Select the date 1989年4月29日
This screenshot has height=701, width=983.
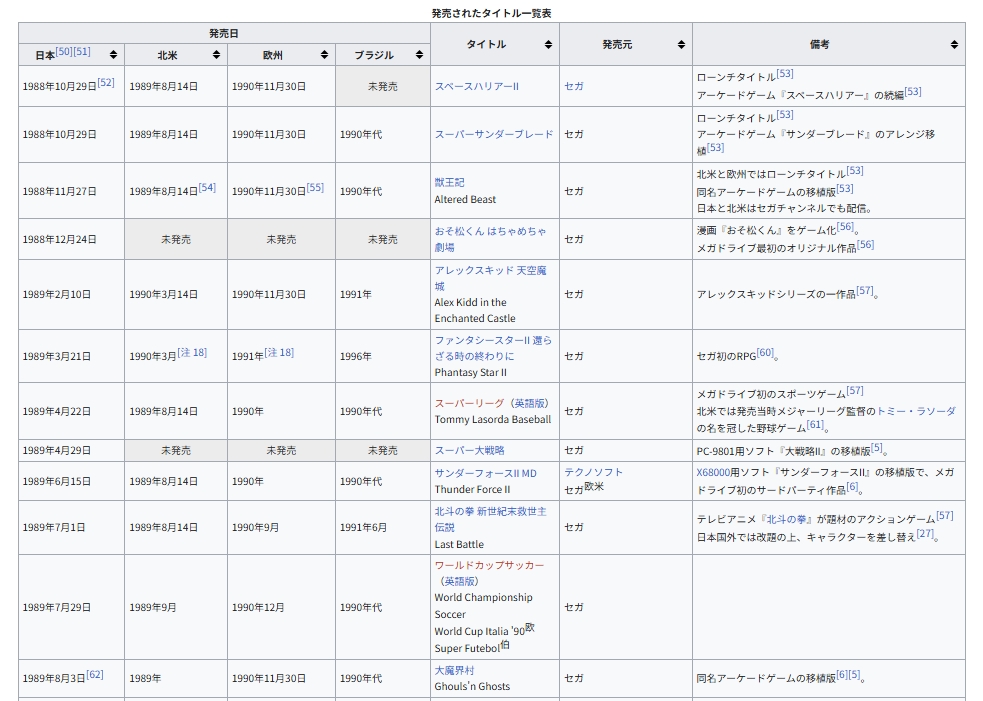(x=57, y=450)
